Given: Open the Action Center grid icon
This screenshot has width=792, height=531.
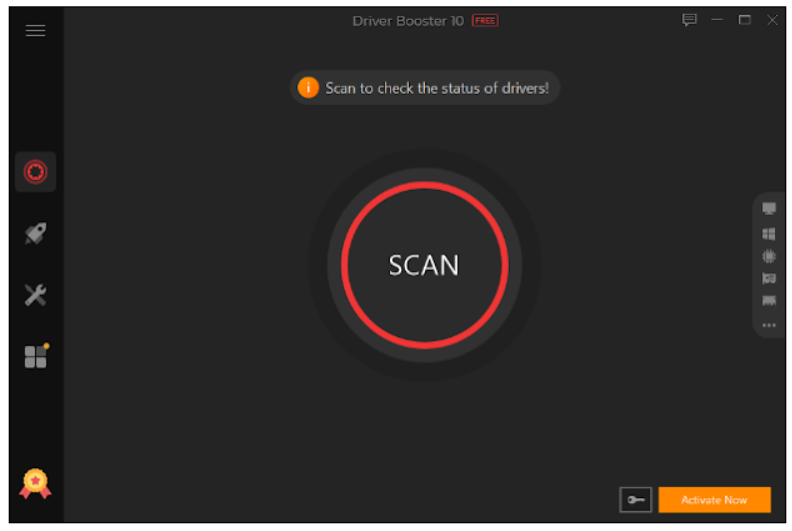Looking at the screenshot, I should [x=36, y=356].
